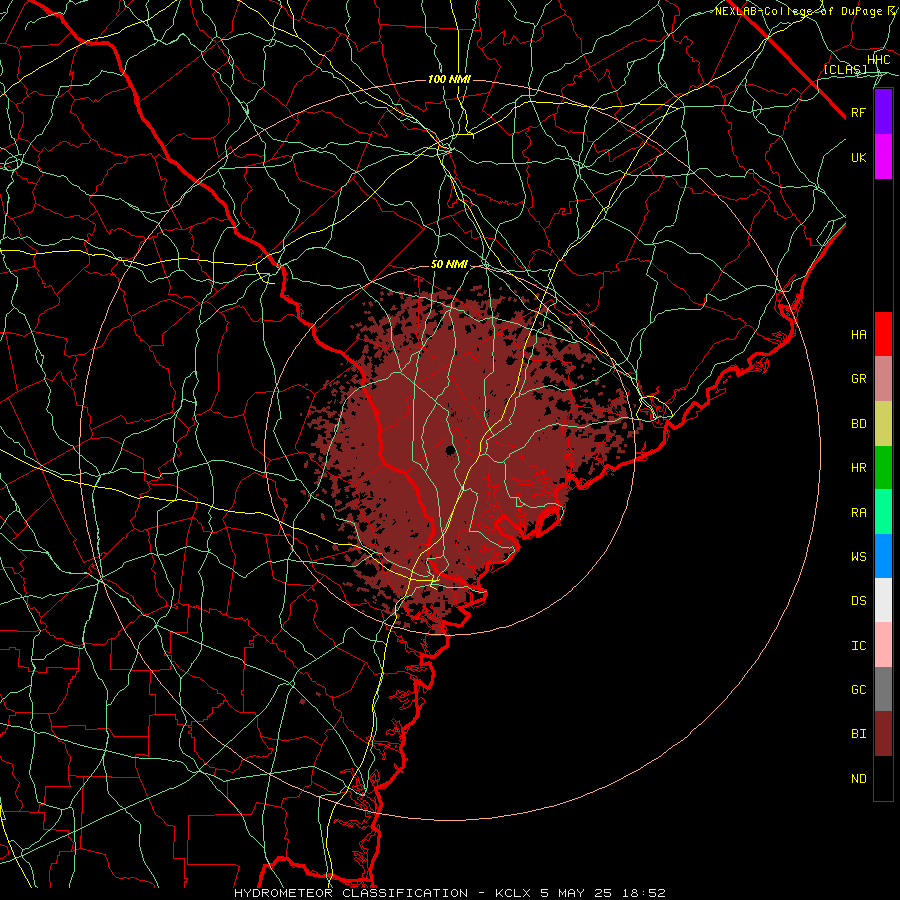Click the black radar site dot at center
Screen dimensions: 900x900
[450, 449]
